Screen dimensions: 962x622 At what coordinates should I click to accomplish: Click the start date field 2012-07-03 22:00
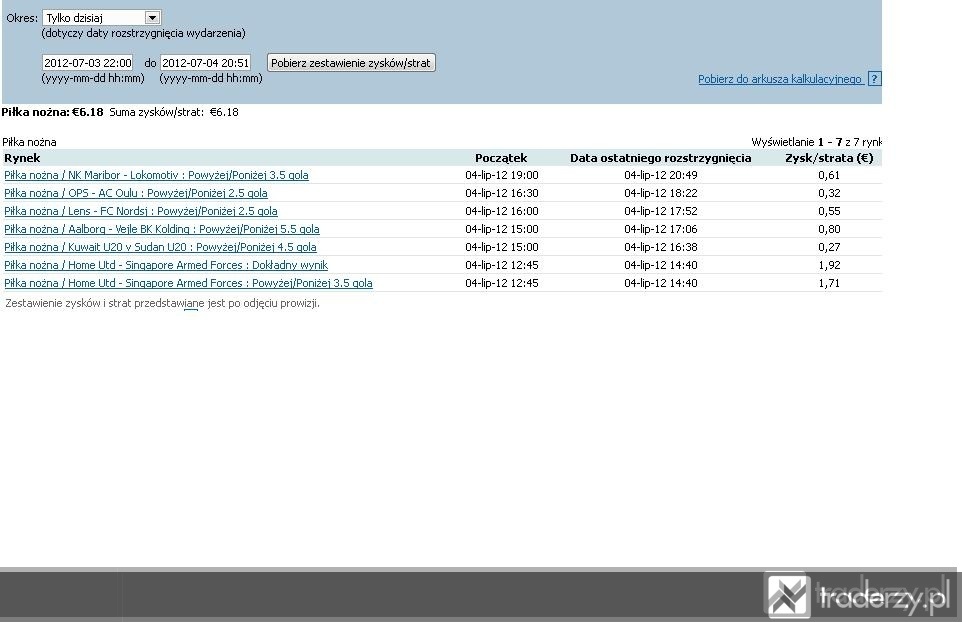click(x=88, y=63)
